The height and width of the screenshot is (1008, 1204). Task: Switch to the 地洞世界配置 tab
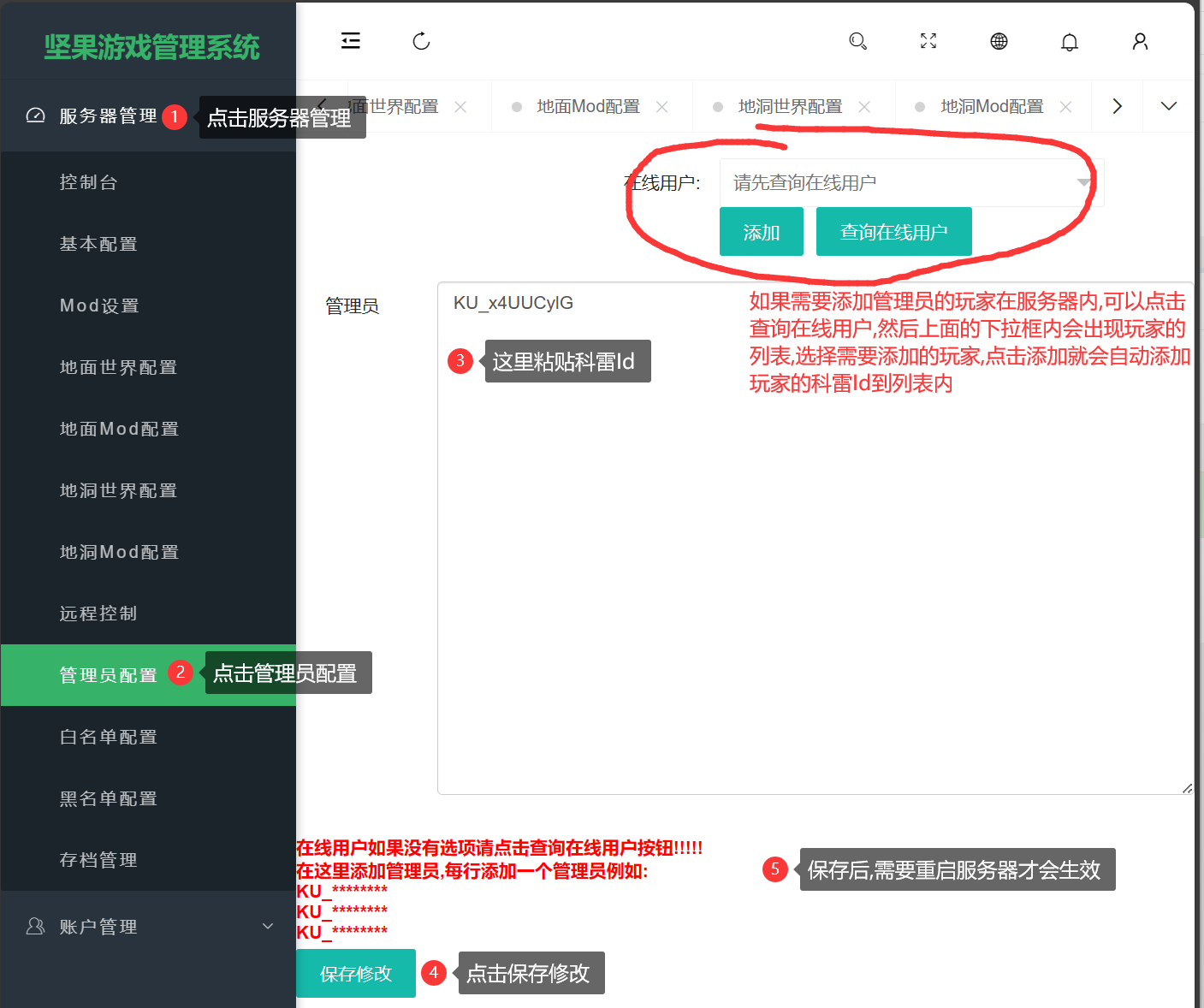790,106
